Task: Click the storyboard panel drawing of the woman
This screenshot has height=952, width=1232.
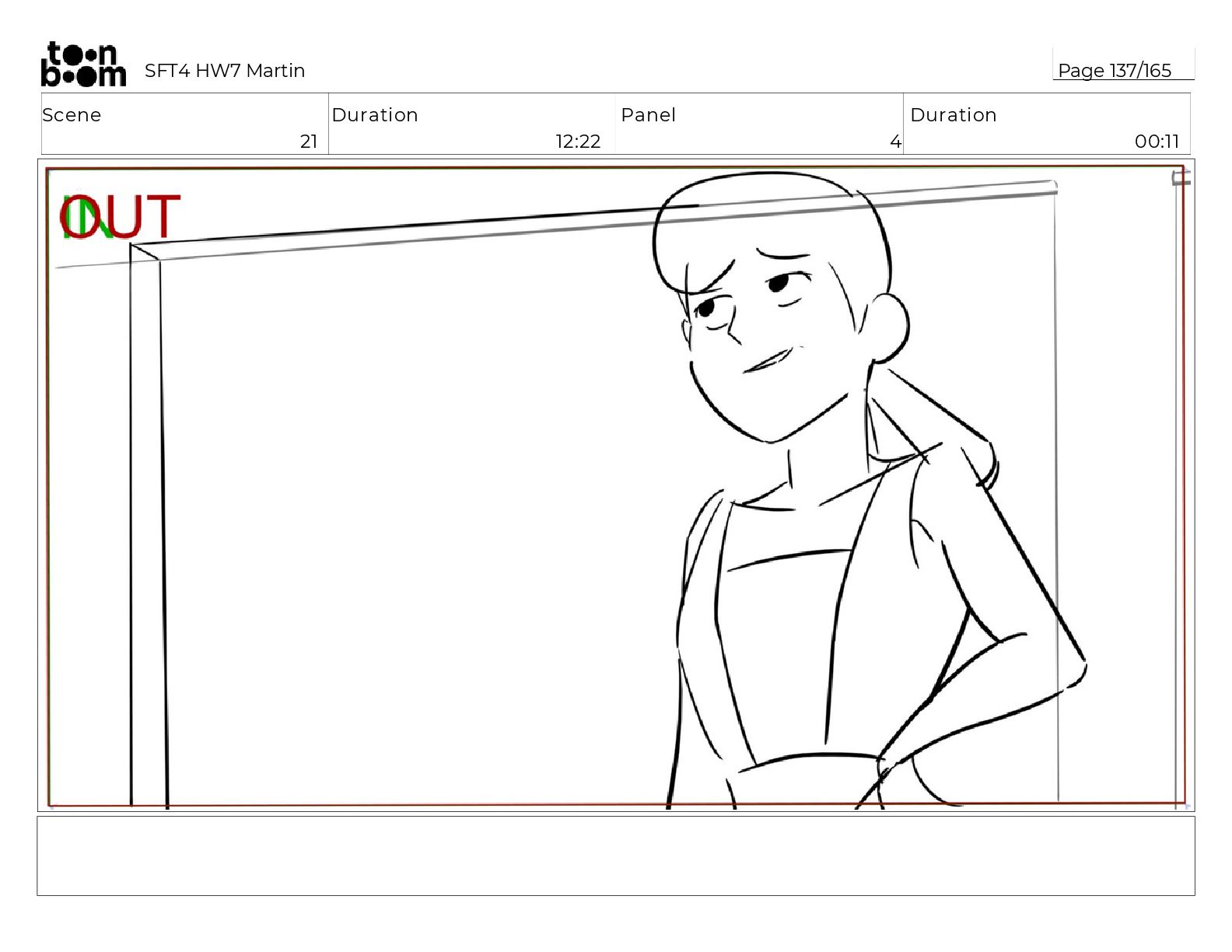Action: pyautogui.click(x=616, y=485)
